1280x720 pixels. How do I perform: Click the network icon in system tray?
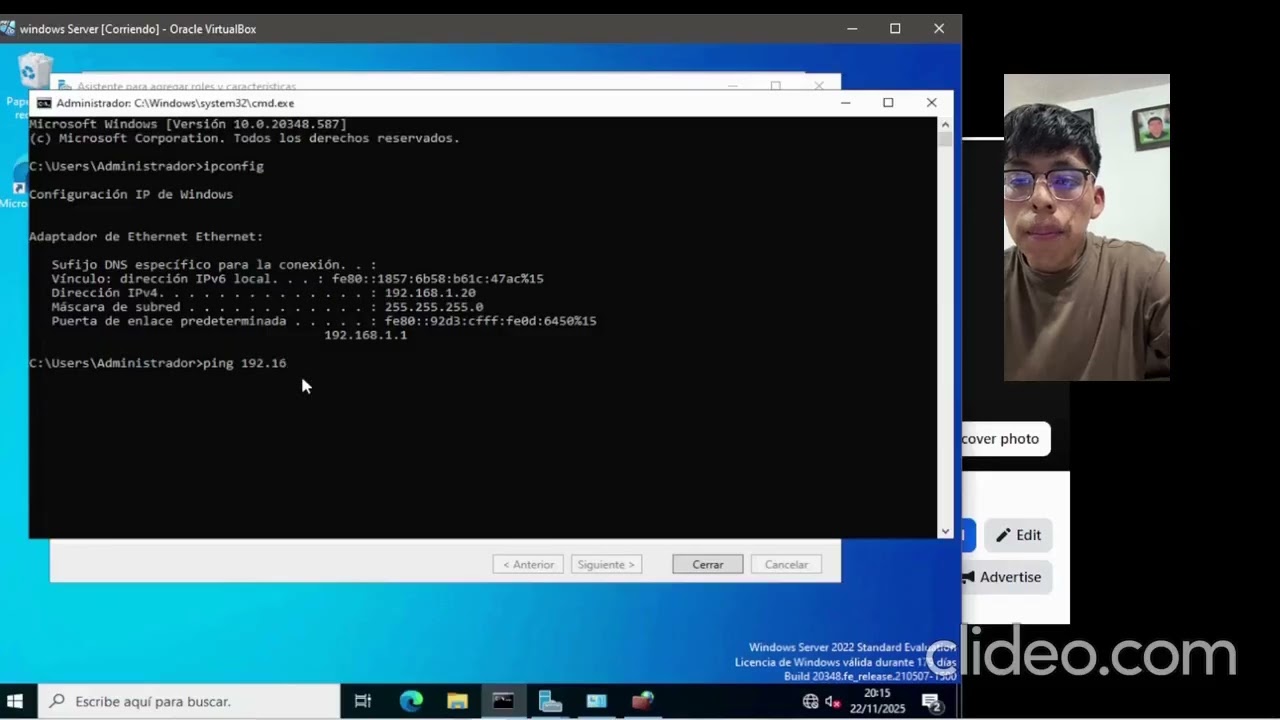click(x=811, y=702)
